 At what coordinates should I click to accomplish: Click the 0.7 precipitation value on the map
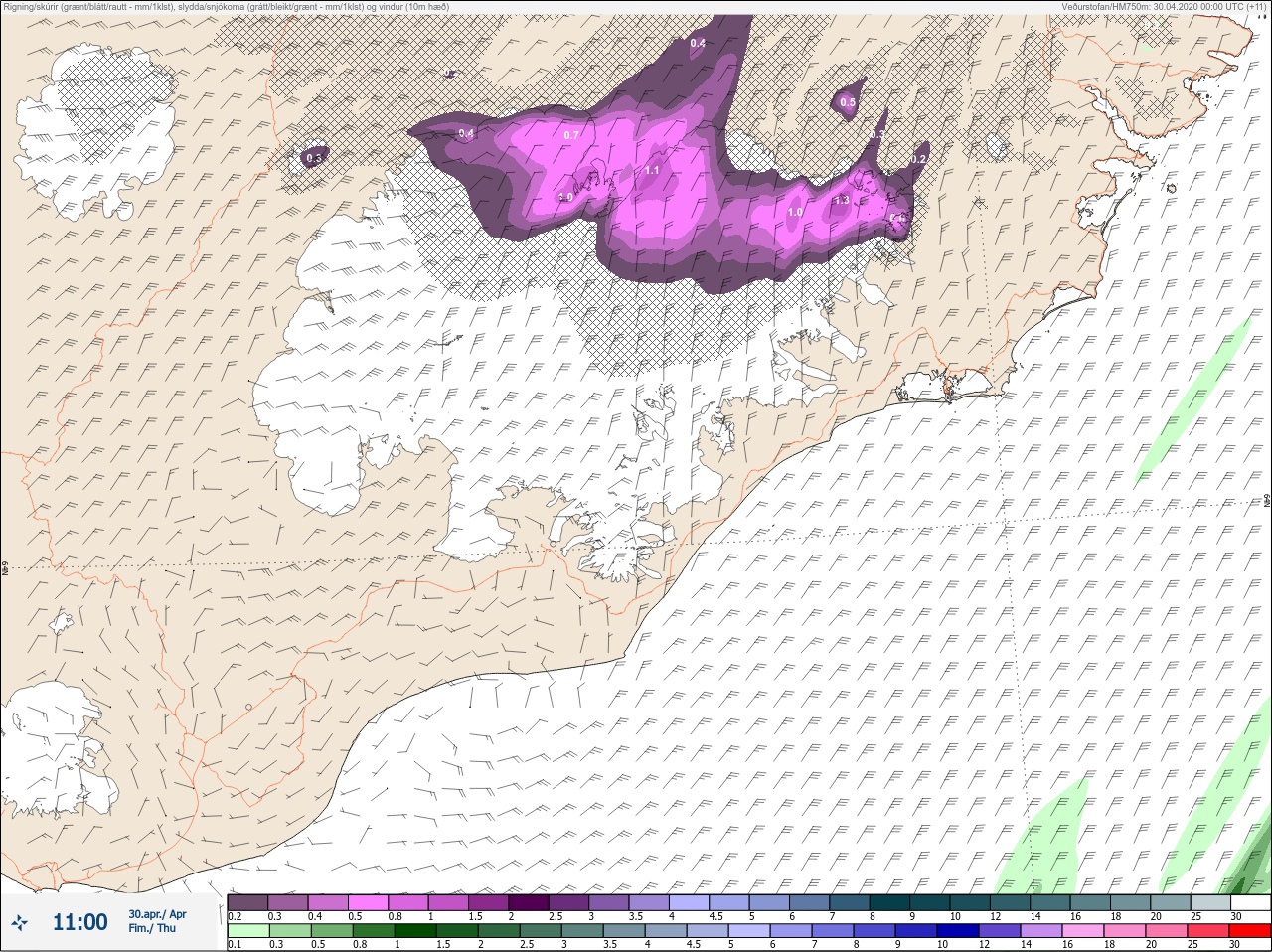pos(571,135)
